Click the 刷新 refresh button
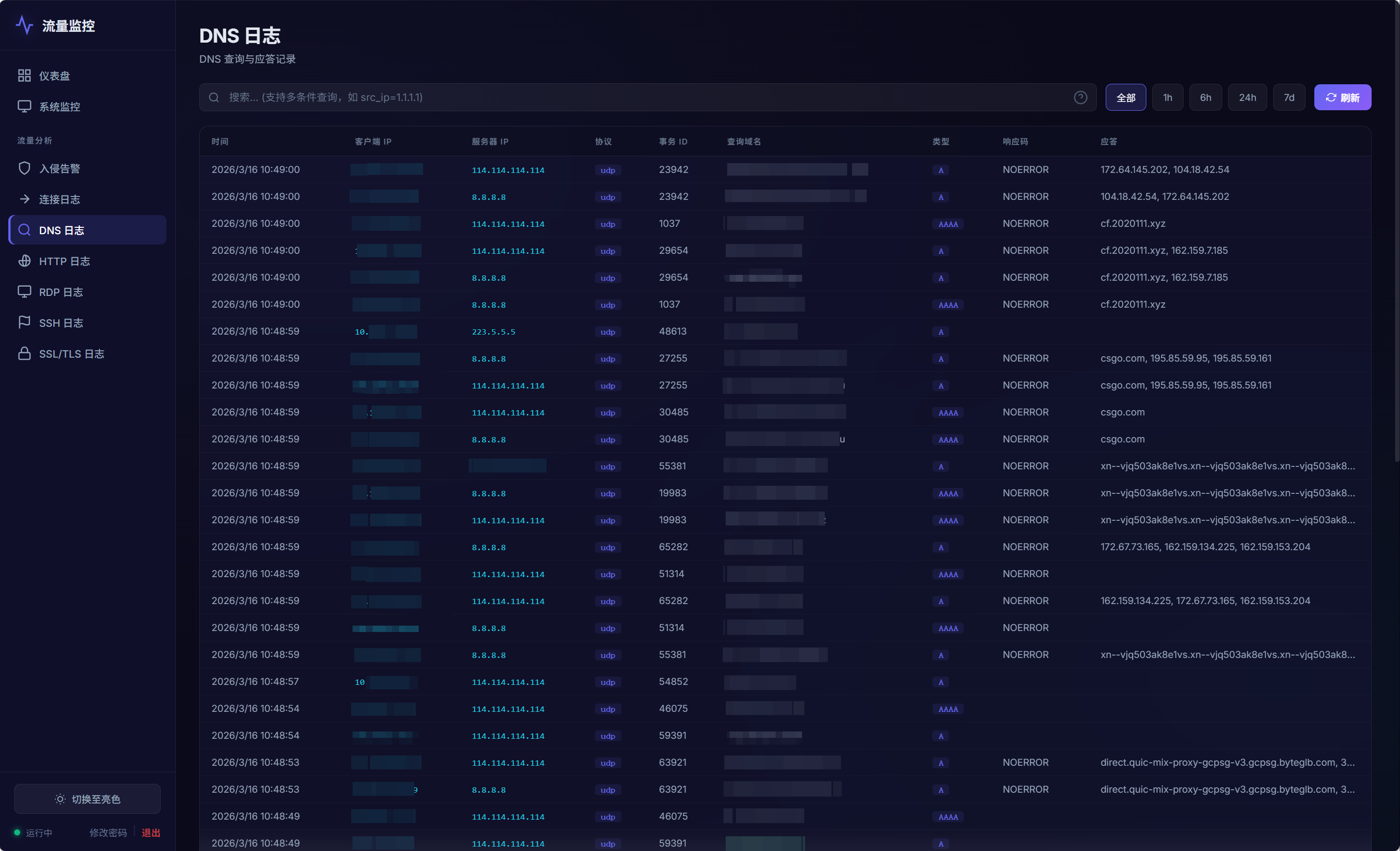This screenshot has width=1400, height=851. (1342, 97)
